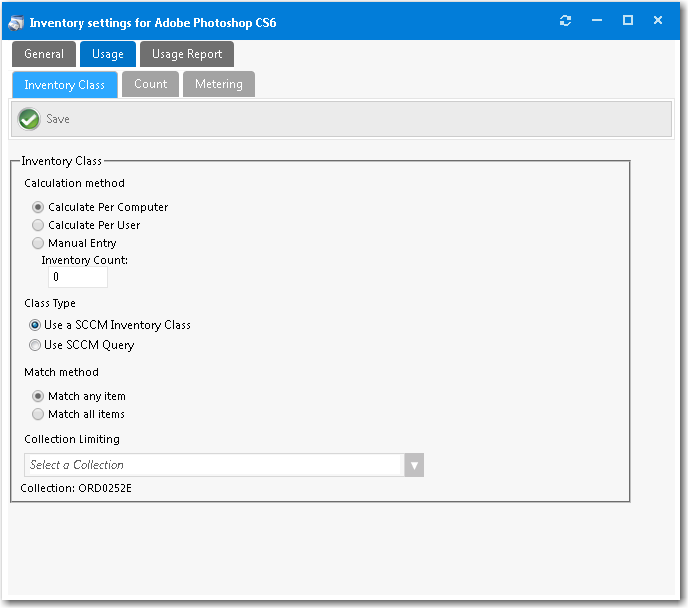Open the Select a Collection dropdown arrow
The image size is (688, 608).
414,465
